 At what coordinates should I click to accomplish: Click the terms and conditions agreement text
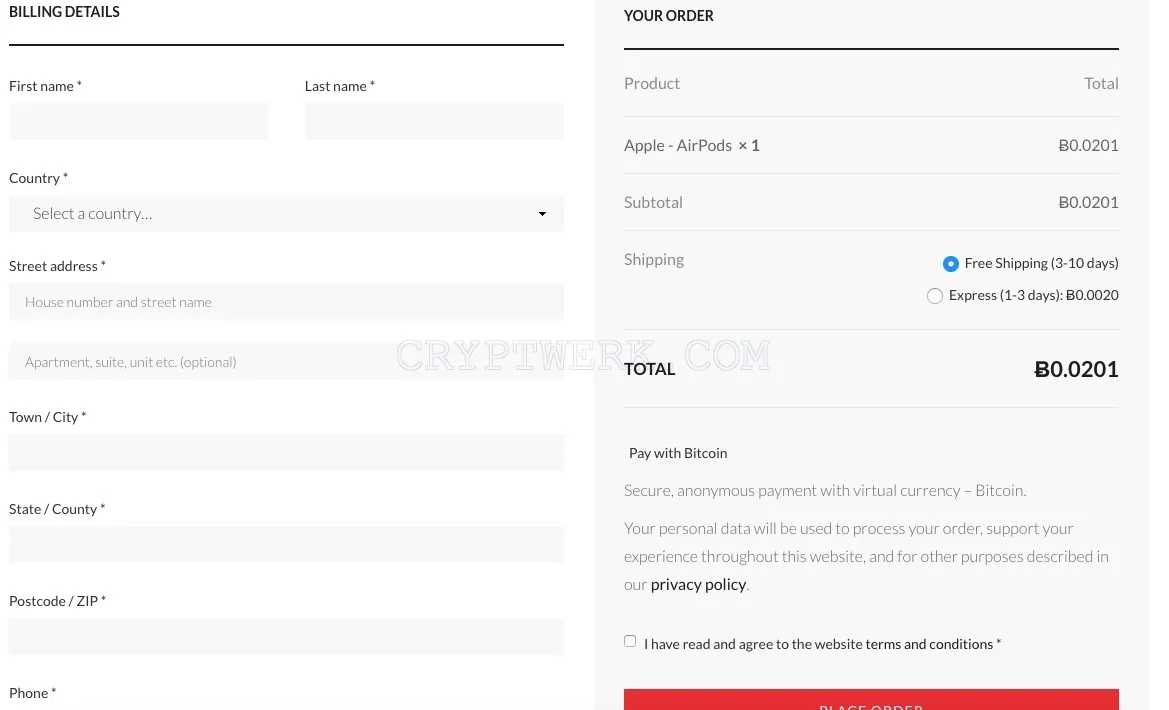(x=822, y=644)
